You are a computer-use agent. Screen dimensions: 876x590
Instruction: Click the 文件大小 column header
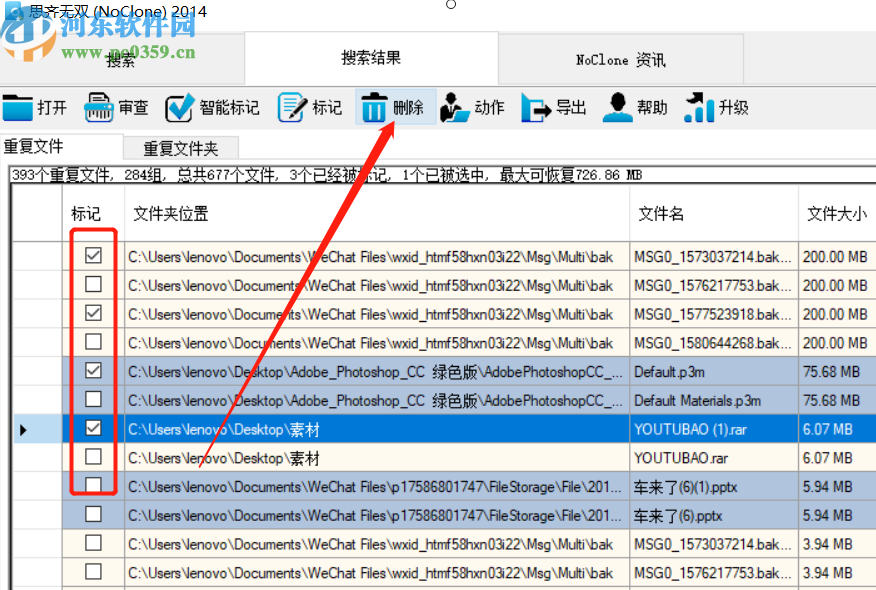[838, 212]
